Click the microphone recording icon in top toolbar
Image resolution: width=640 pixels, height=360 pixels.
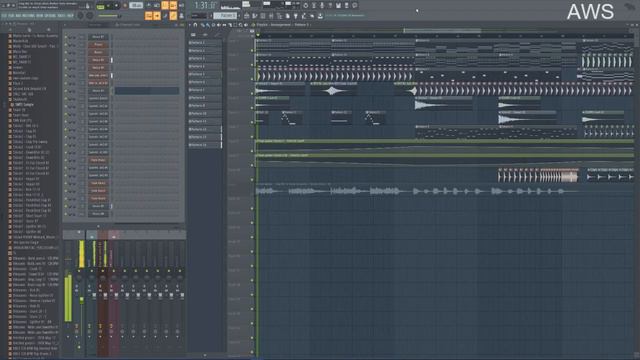tap(322, 5)
